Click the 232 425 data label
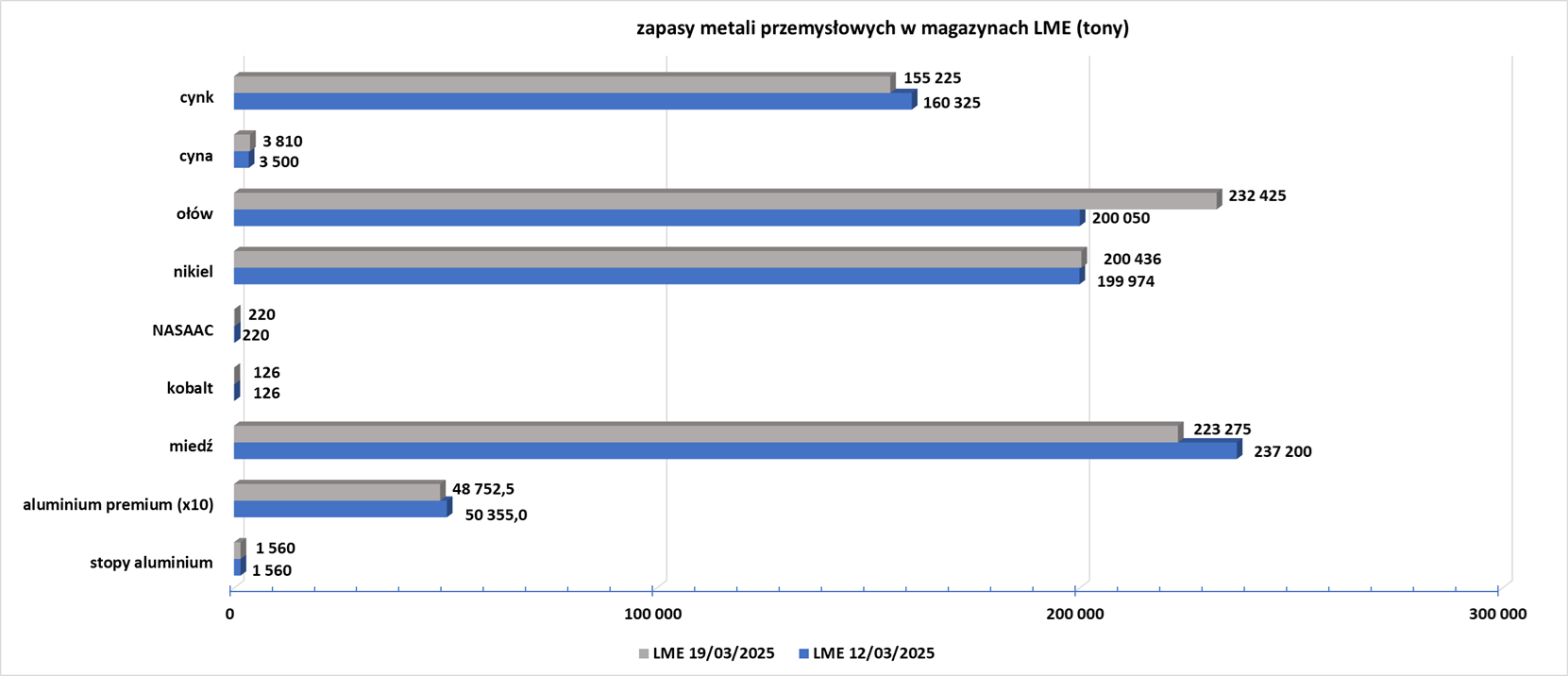 pyautogui.click(x=1256, y=196)
